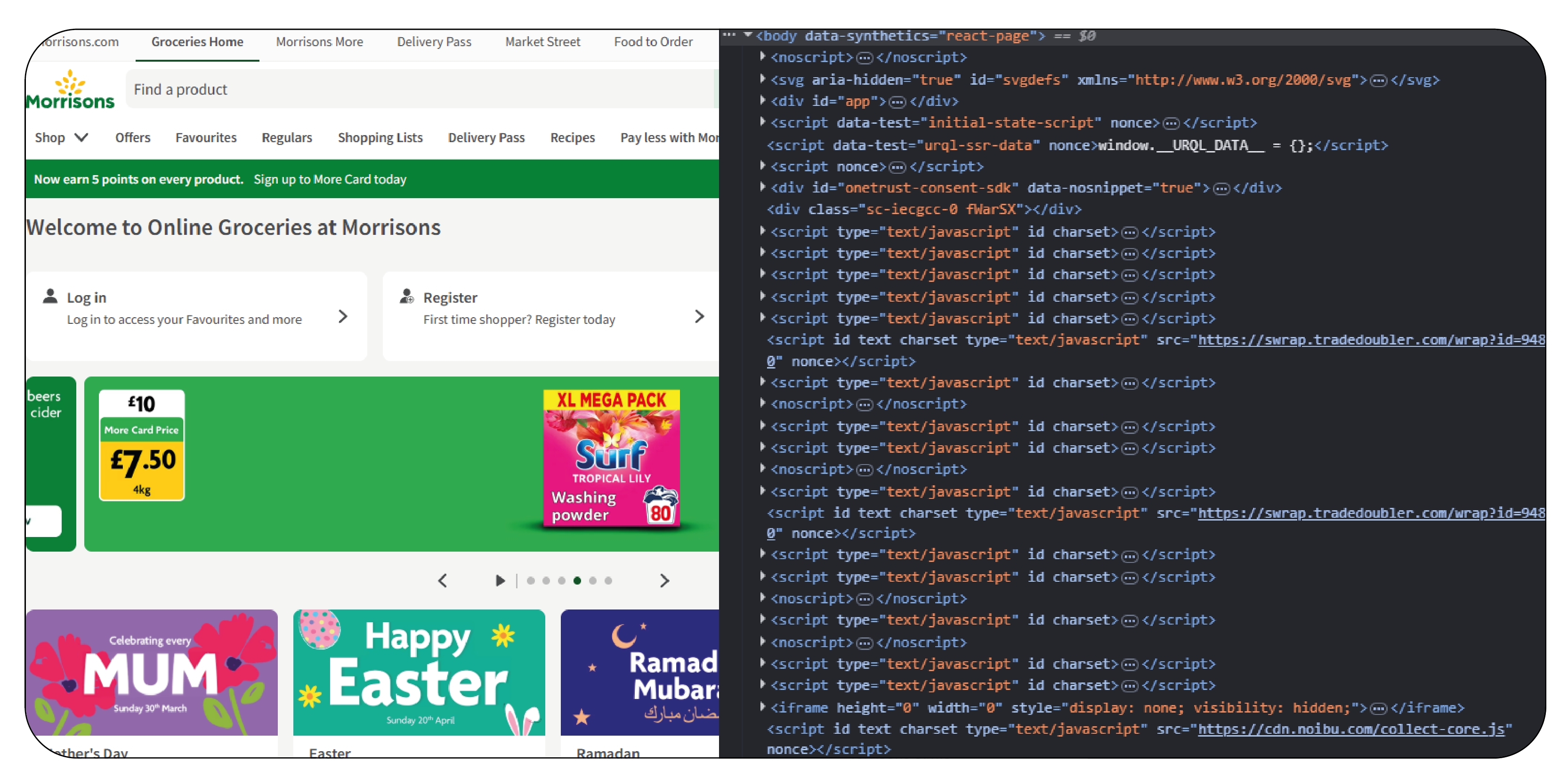The height and width of the screenshot is (778, 1568).
Task: Play the banner carousel
Action: click(x=500, y=580)
